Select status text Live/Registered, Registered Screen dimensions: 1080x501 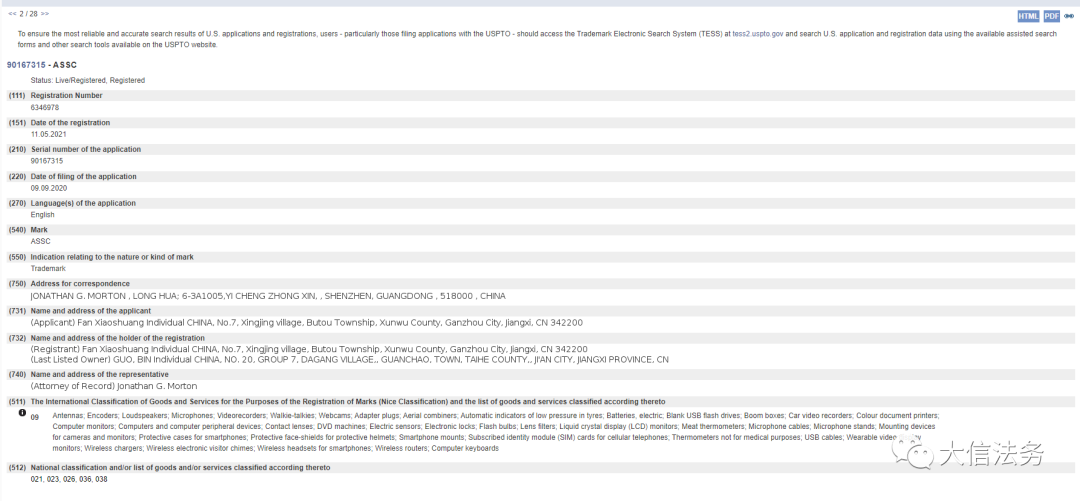click(x=87, y=81)
